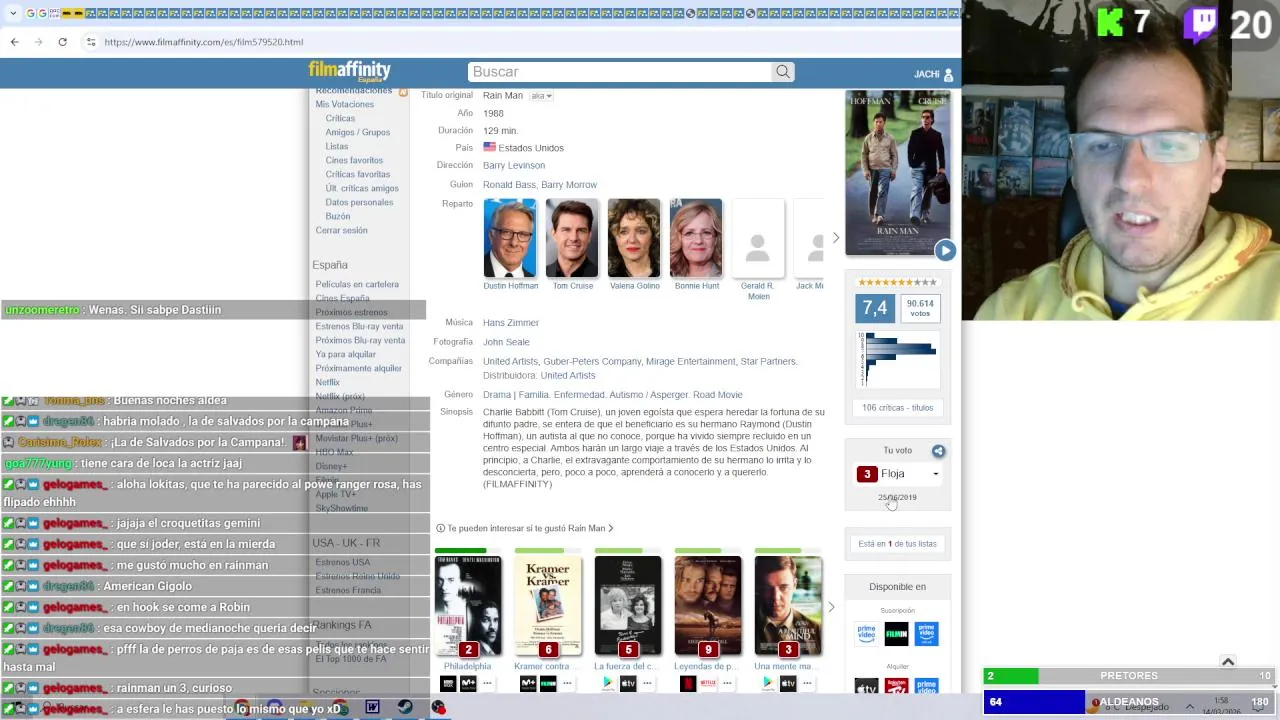Open more providers under Philadelphia
The height and width of the screenshot is (720, 1280).
pos(487,683)
